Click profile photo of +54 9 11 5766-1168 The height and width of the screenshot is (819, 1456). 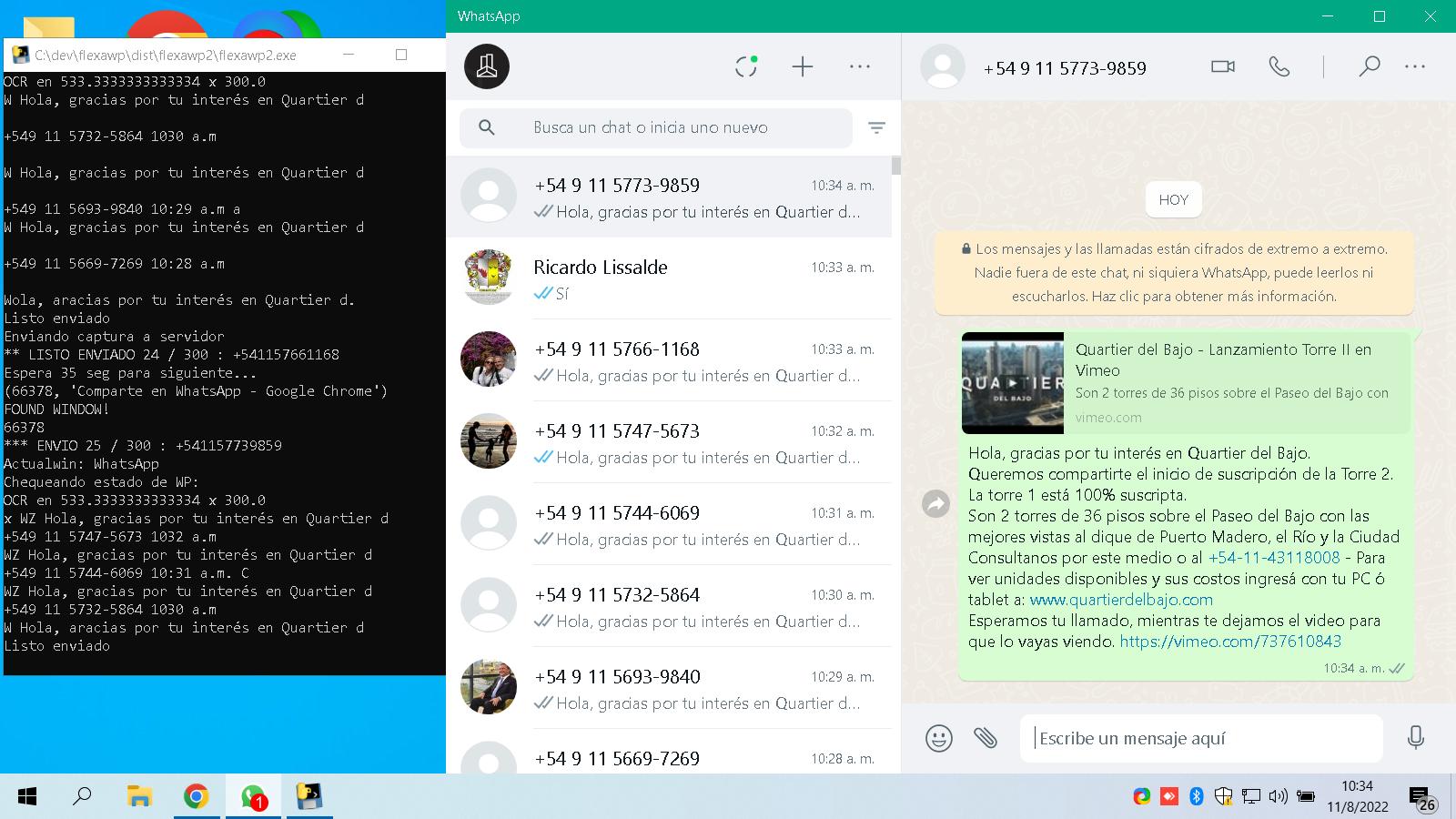tap(489, 359)
